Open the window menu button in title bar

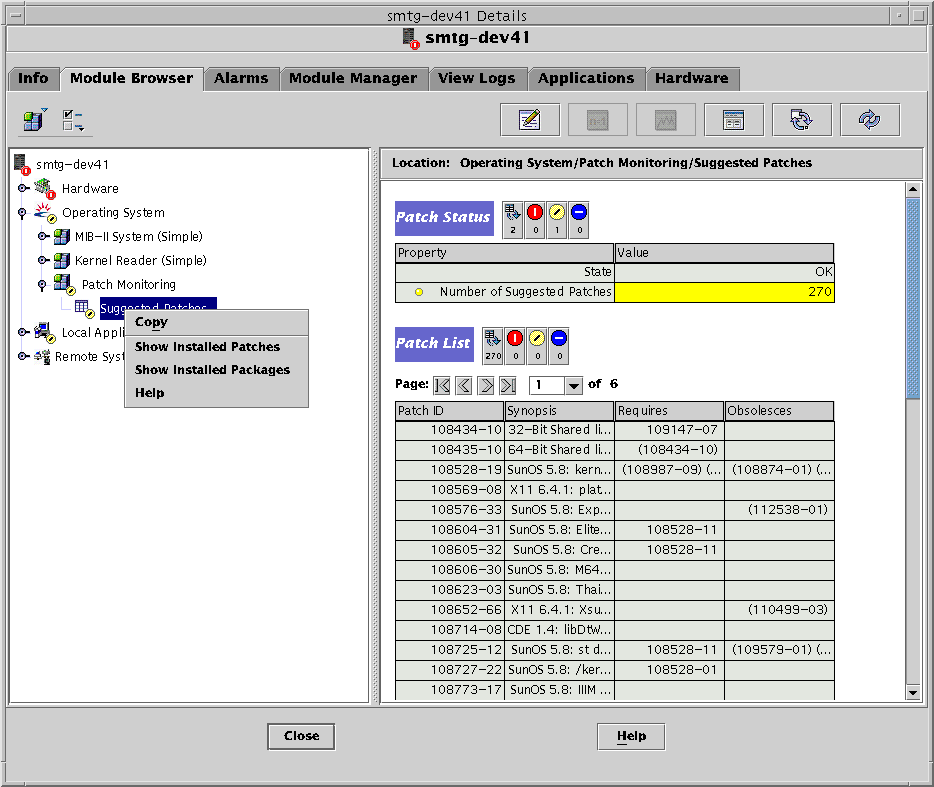[15, 15]
